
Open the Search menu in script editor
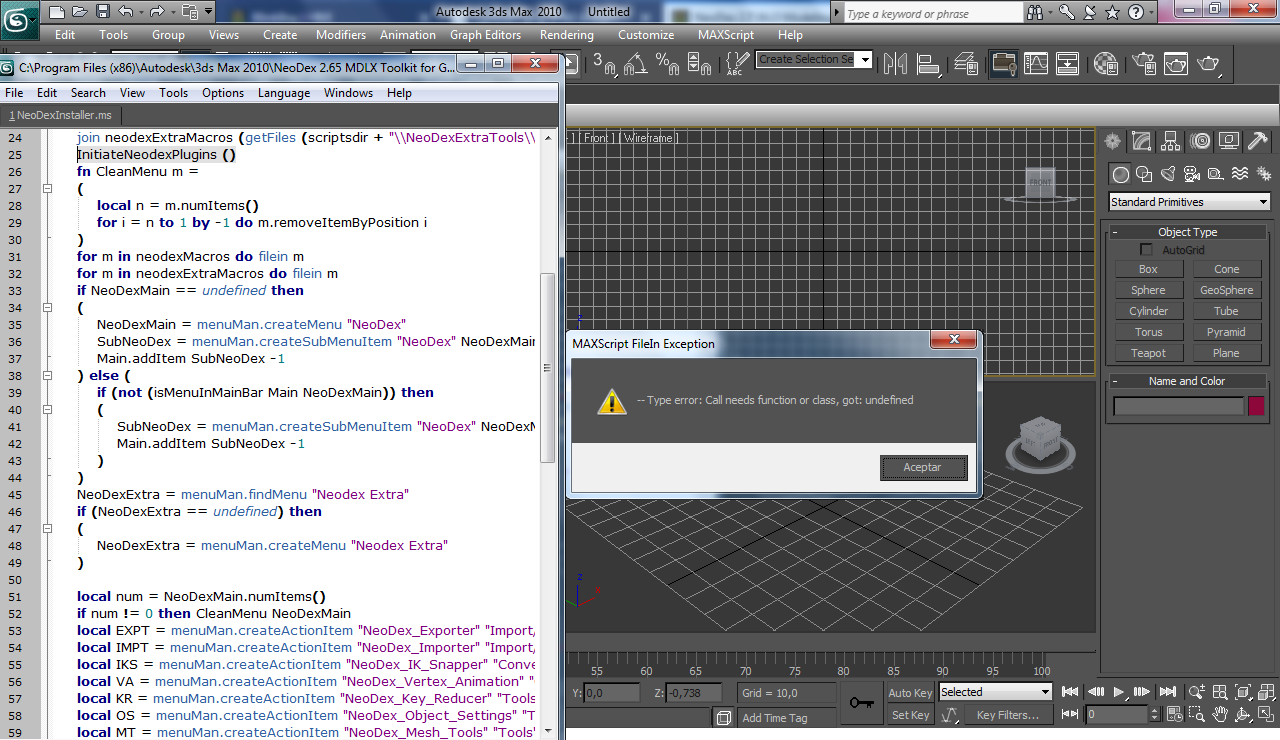(88, 93)
